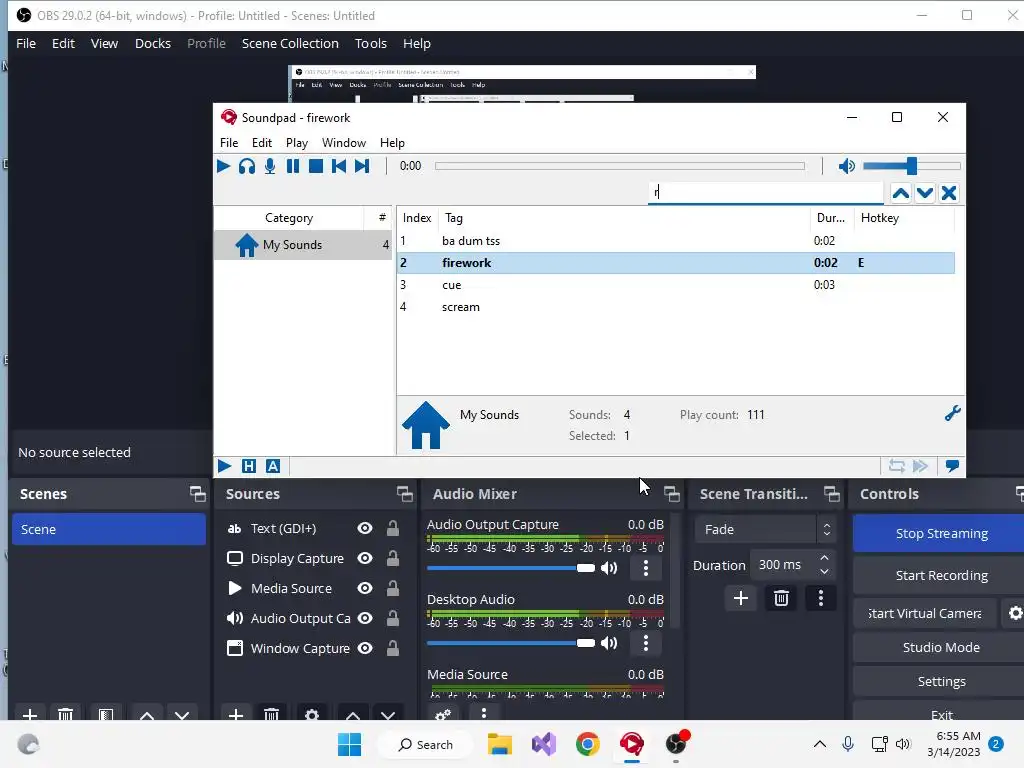1024x768 pixels.
Task: Open OBS Tools menu
Action: click(370, 43)
